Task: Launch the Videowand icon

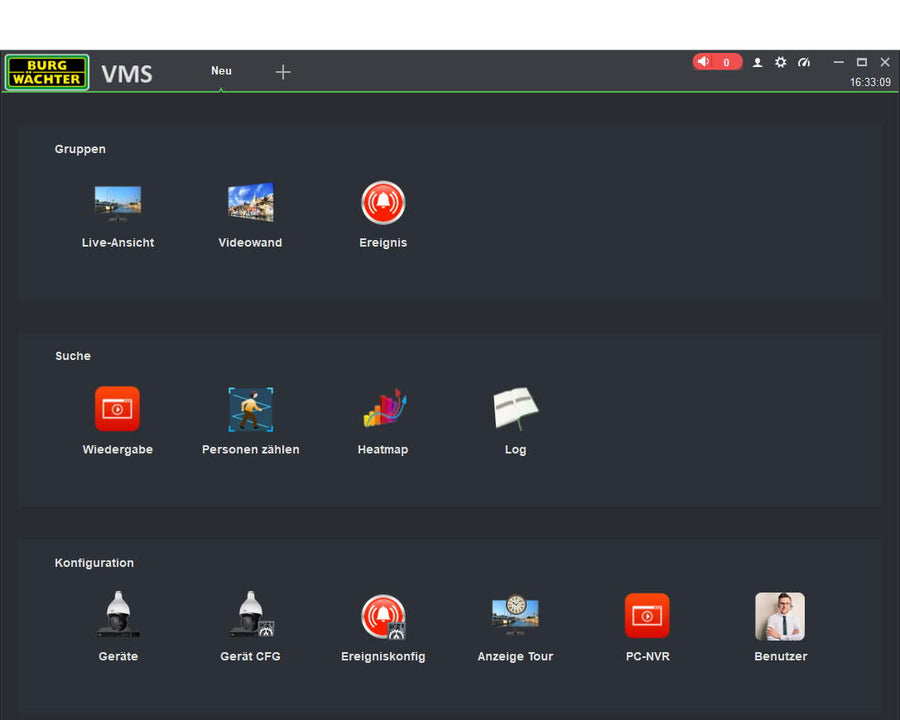Action: tap(250, 204)
